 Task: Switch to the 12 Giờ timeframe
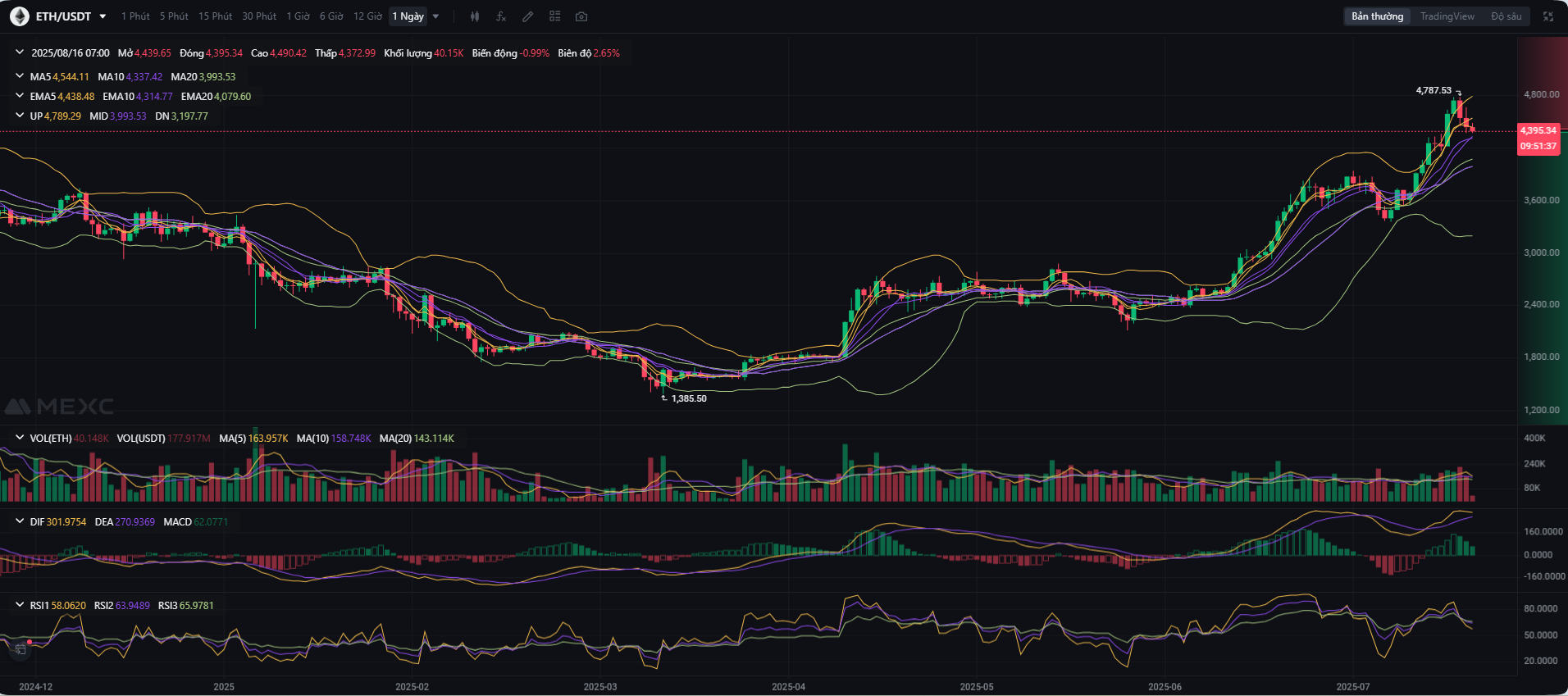pos(367,16)
